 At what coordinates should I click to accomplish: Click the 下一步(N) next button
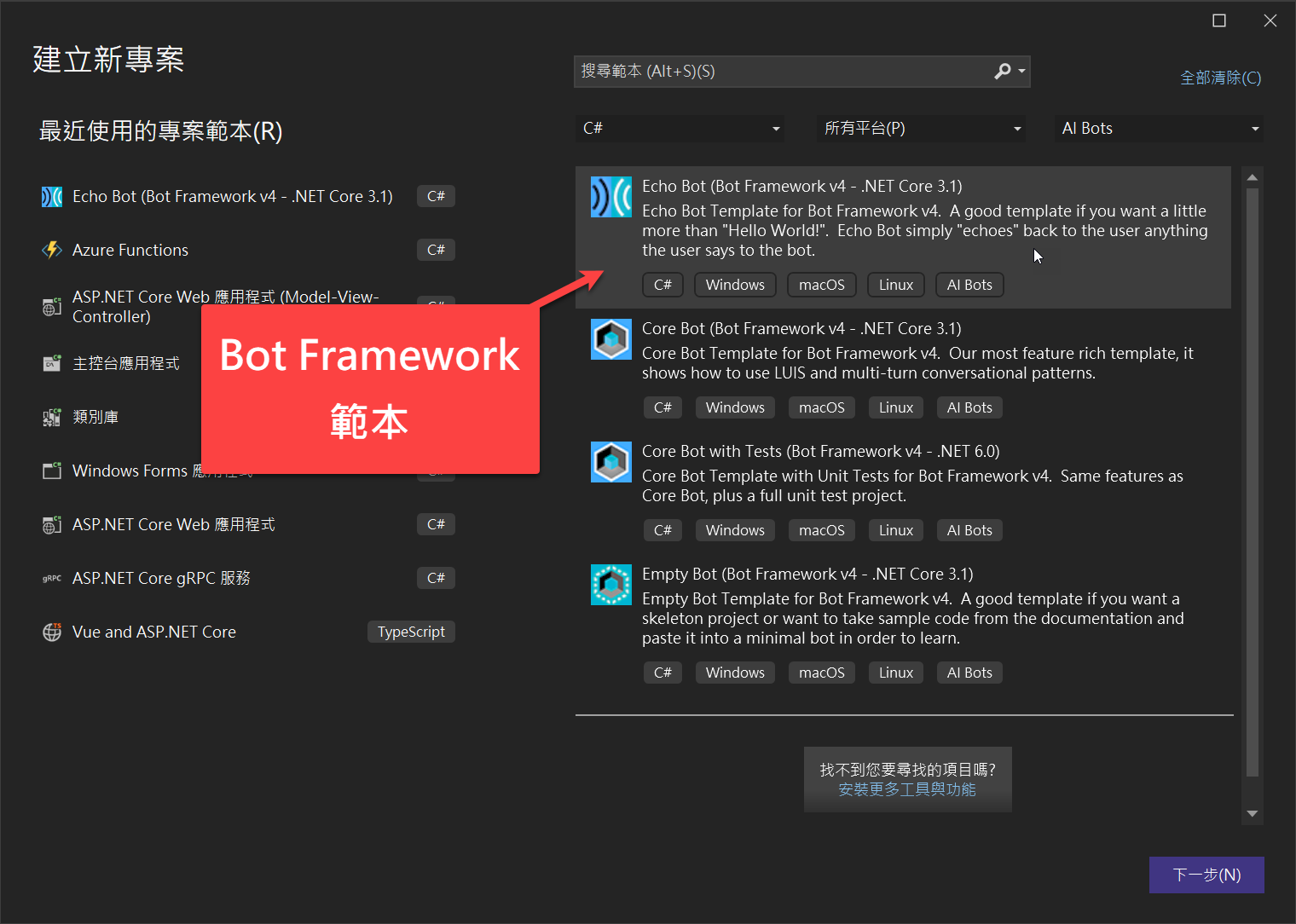(x=1206, y=875)
